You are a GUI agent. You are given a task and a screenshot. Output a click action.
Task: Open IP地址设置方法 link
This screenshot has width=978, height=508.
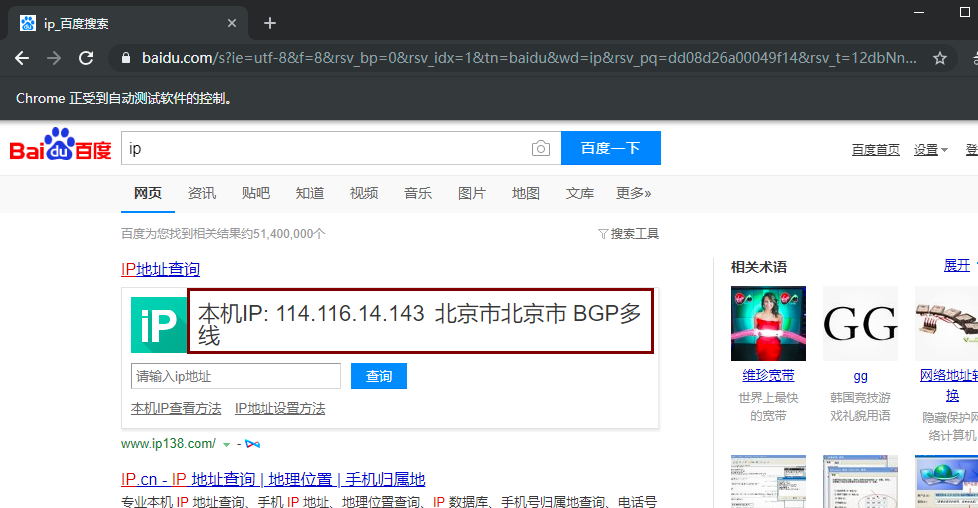coord(280,409)
